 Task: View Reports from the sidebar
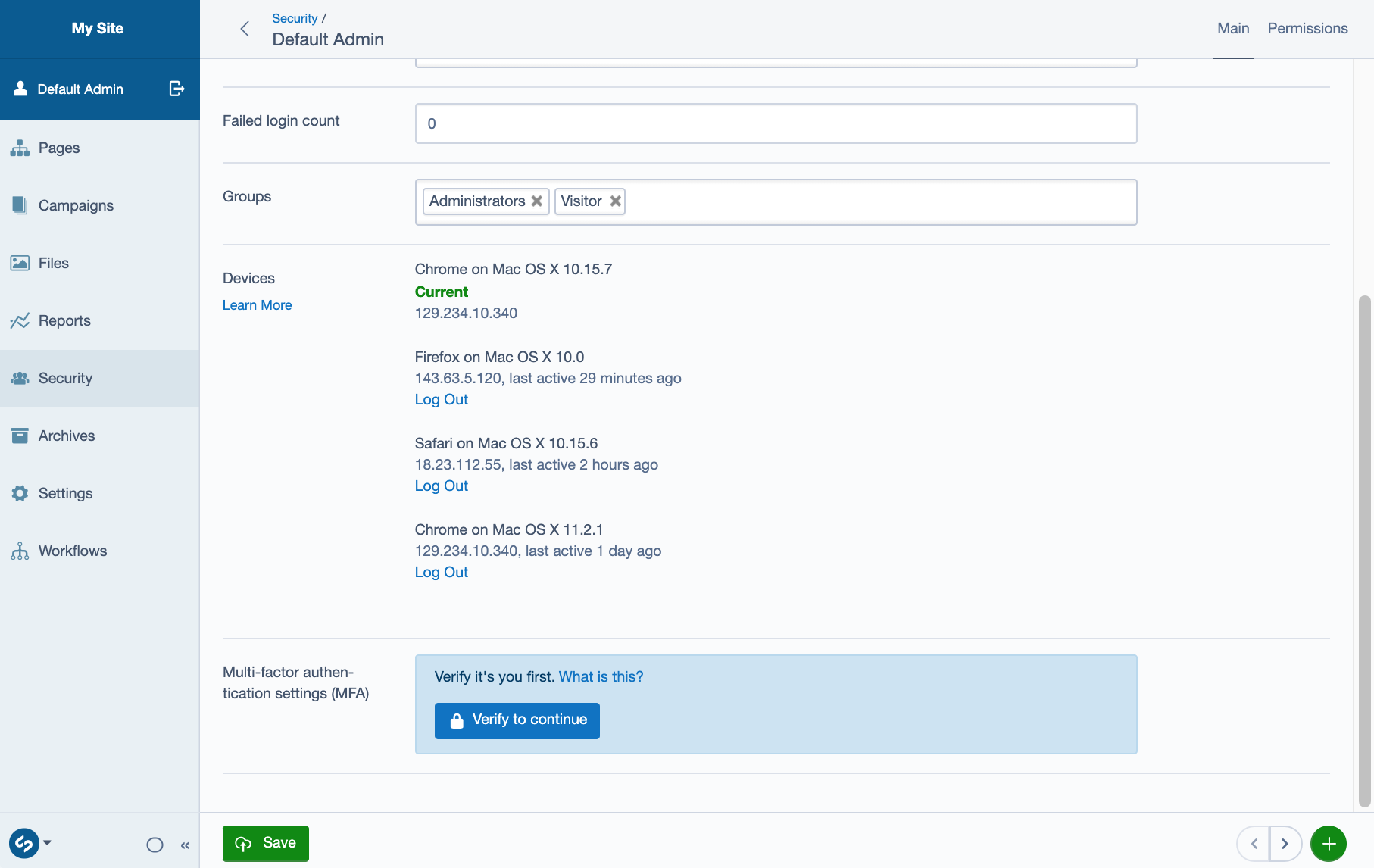coord(64,320)
